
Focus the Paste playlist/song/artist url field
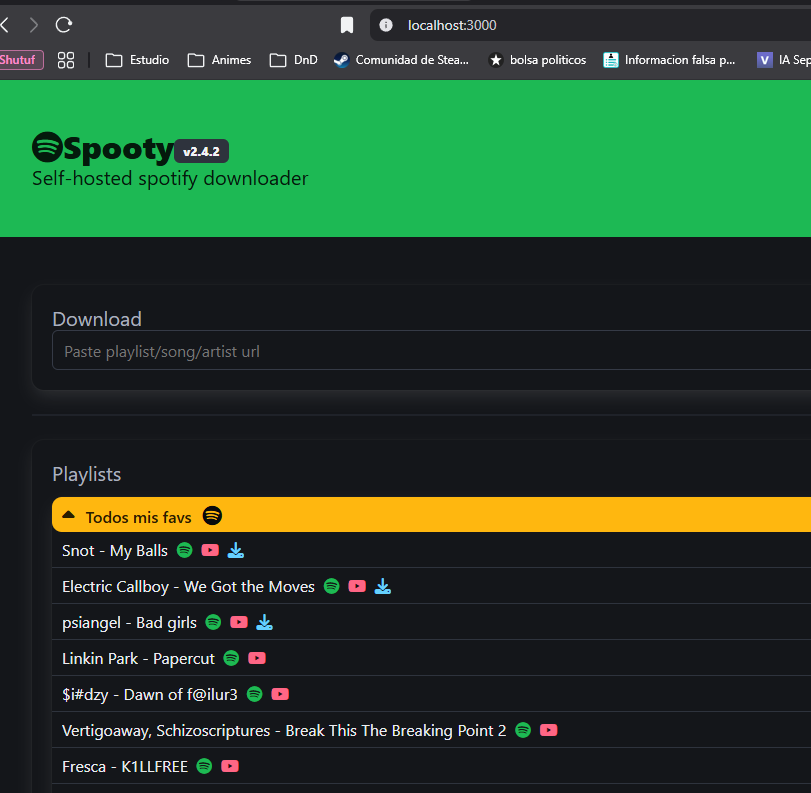(x=431, y=351)
